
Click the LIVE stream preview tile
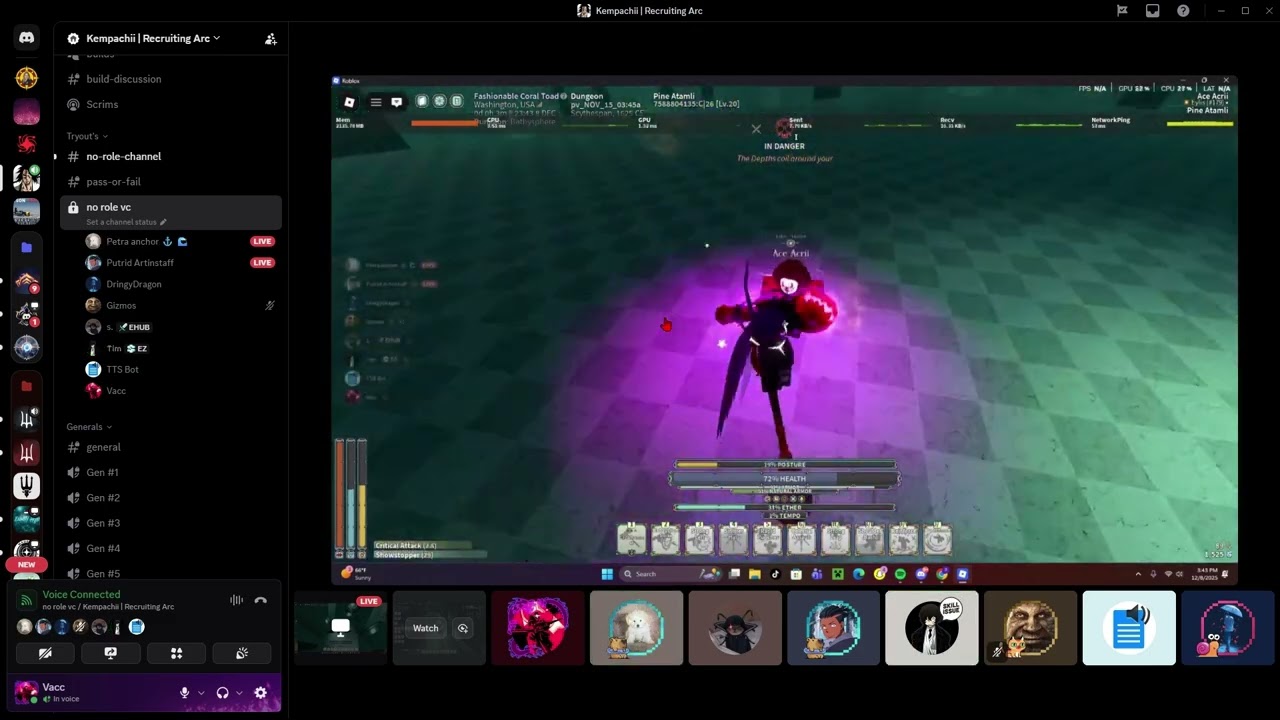pyautogui.click(x=340, y=628)
